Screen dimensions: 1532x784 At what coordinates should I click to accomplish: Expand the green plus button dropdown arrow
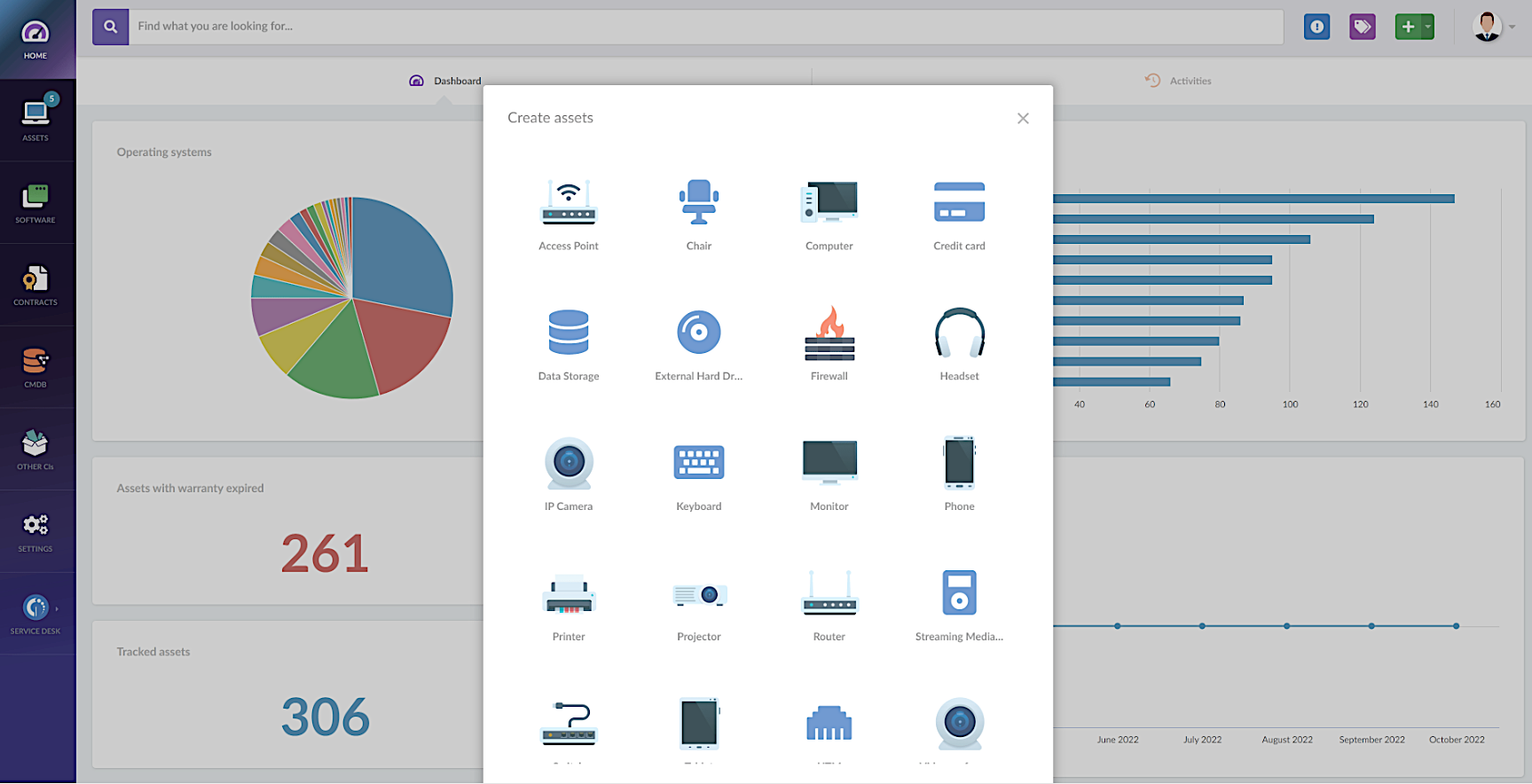click(1428, 27)
